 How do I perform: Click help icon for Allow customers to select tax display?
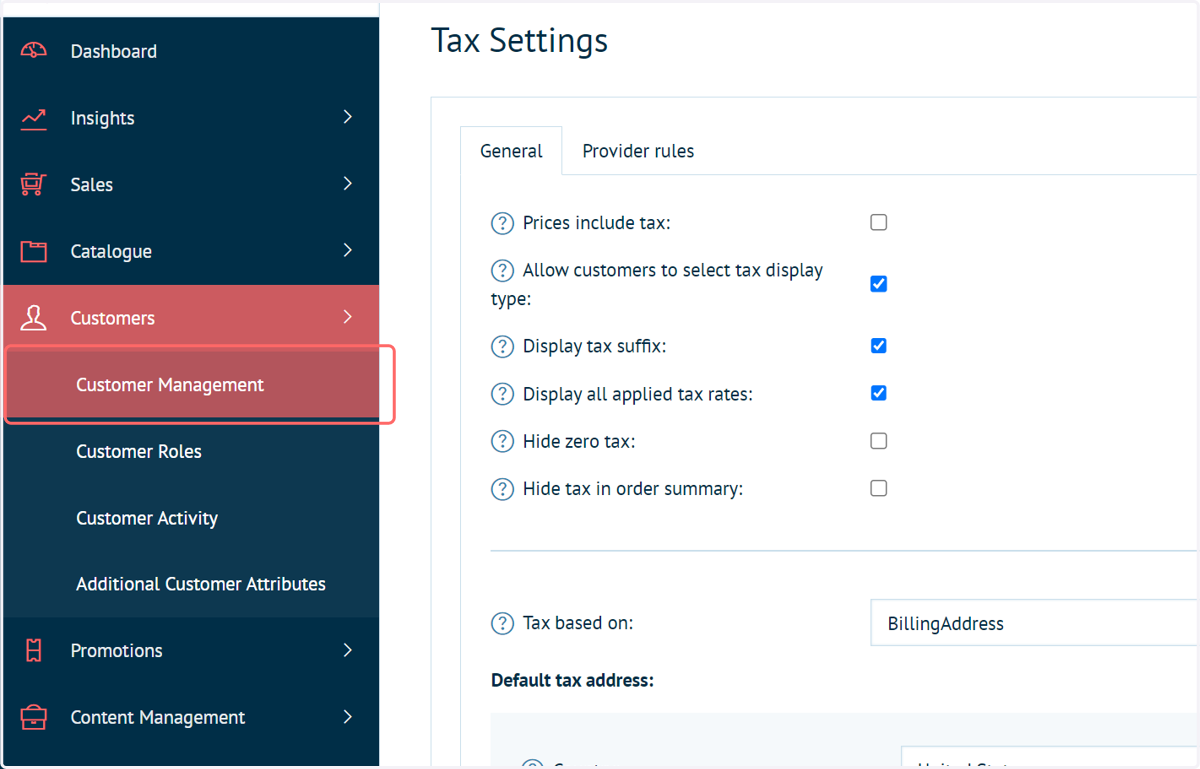502,271
